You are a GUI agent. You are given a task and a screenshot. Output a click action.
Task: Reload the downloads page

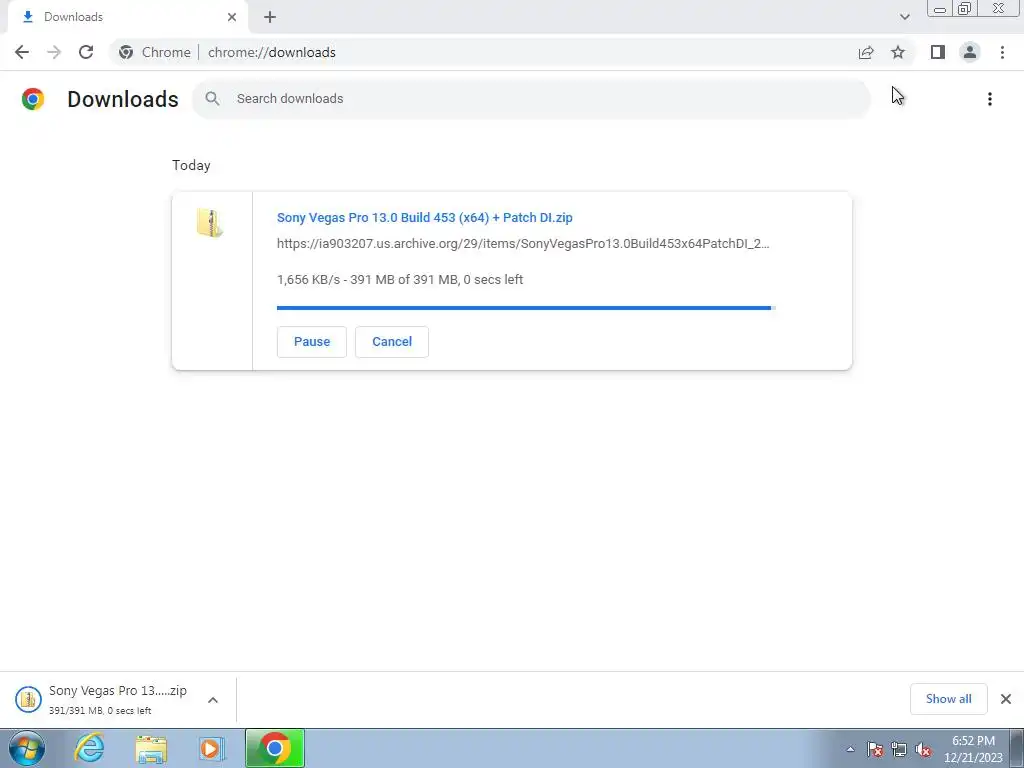click(86, 52)
